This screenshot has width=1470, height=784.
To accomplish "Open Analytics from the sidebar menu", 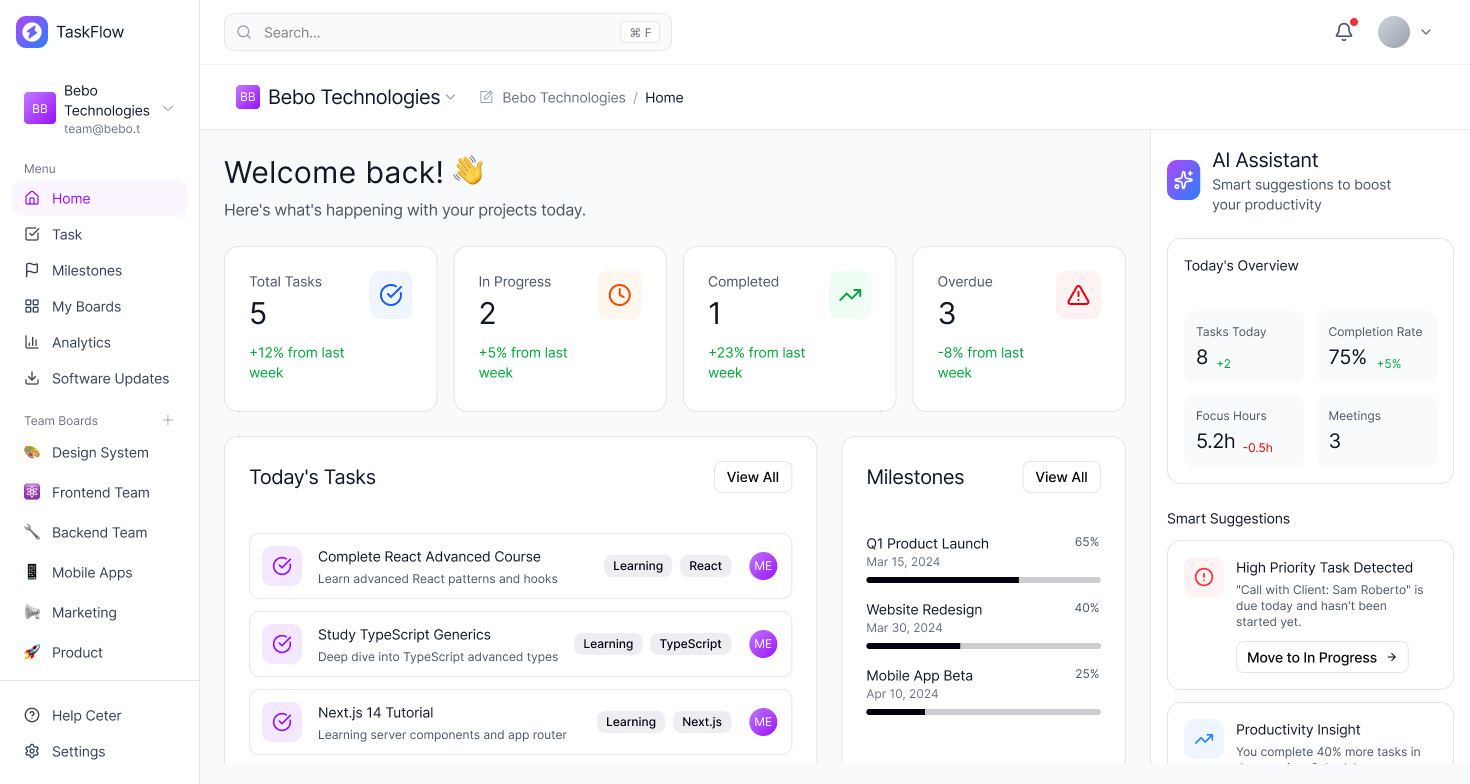I will [81, 342].
